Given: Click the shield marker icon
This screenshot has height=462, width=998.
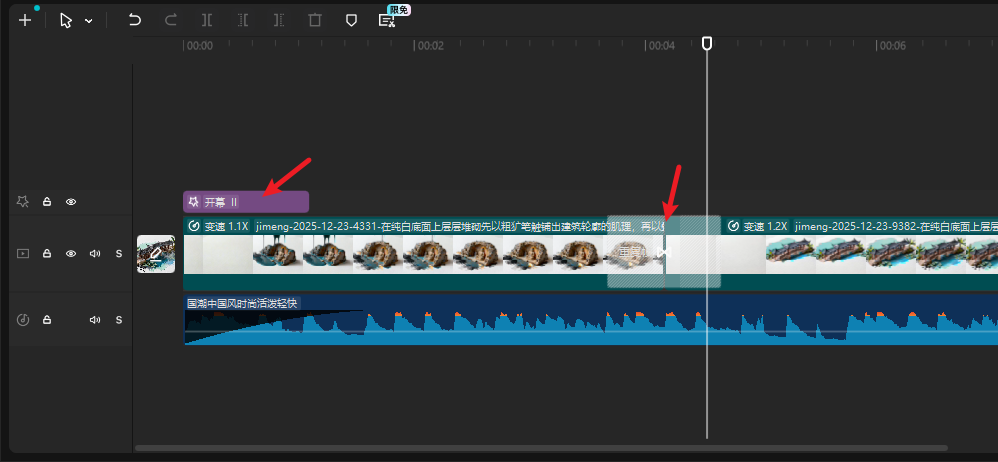Looking at the screenshot, I should [351, 20].
